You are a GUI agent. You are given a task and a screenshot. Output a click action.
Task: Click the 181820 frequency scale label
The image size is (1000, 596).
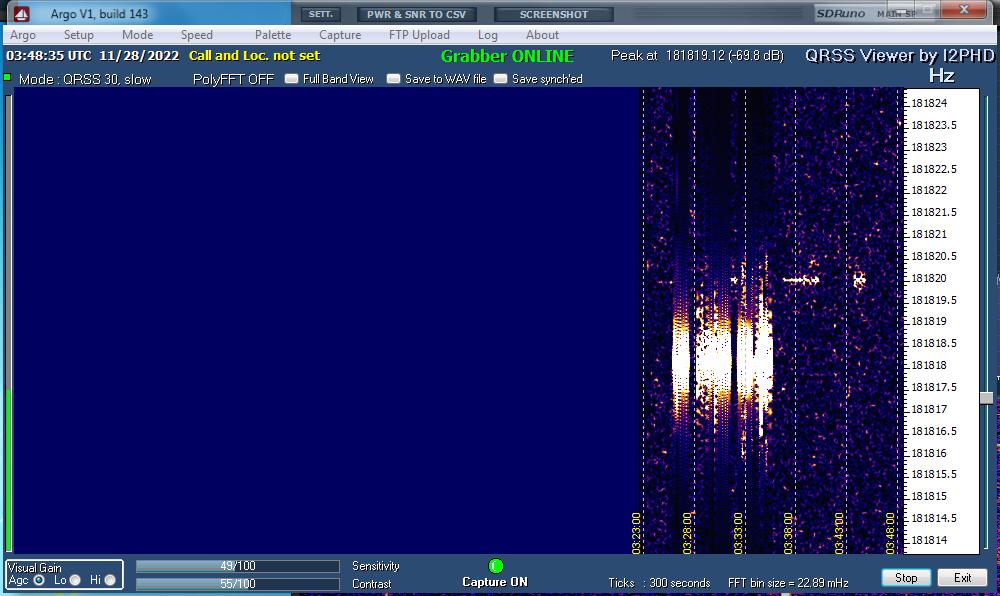pos(929,278)
